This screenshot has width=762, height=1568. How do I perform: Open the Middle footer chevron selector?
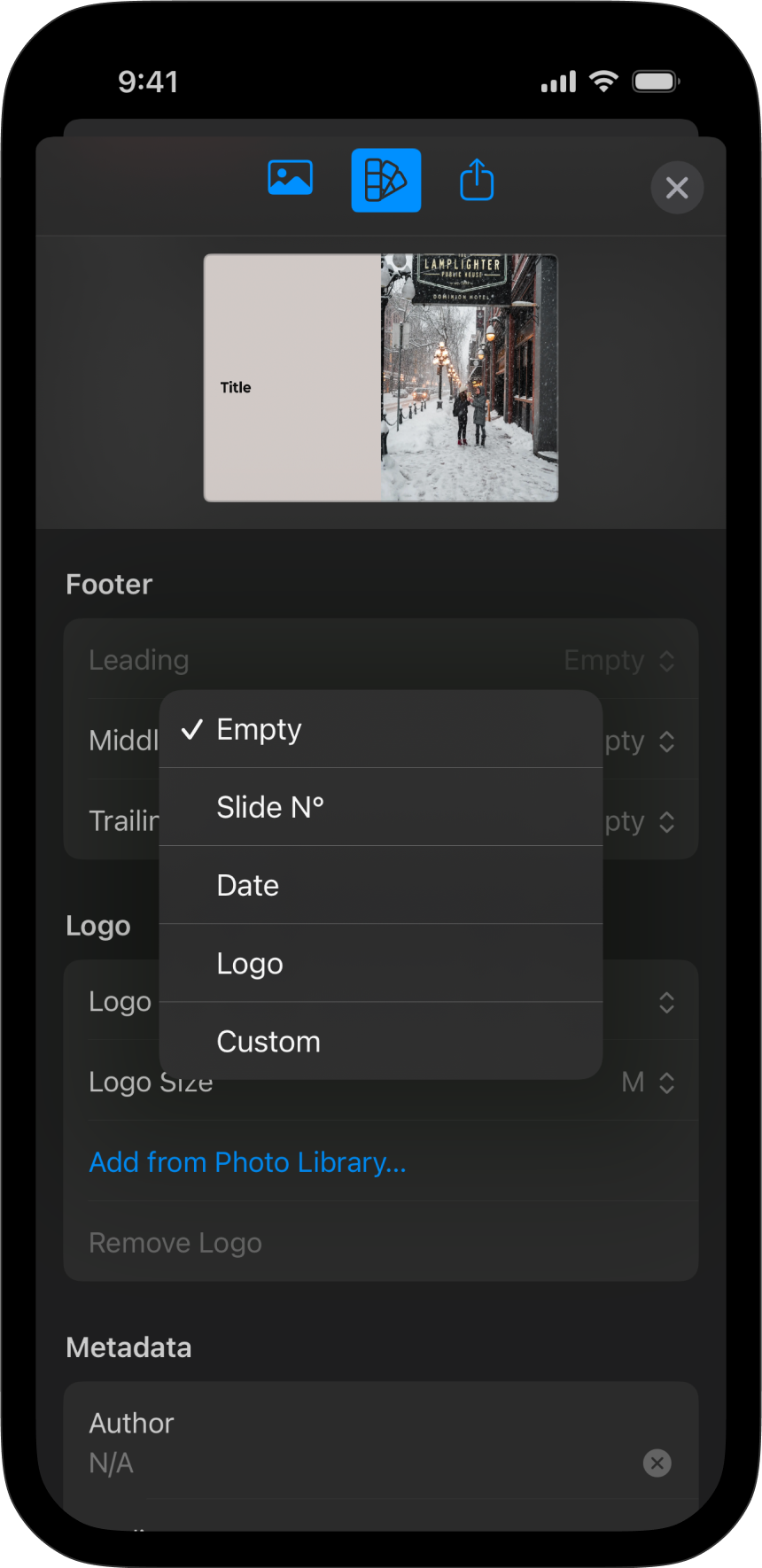click(x=666, y=741)
